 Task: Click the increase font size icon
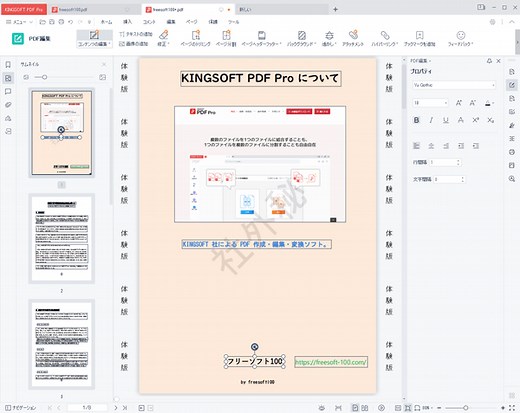pos(459,103)
